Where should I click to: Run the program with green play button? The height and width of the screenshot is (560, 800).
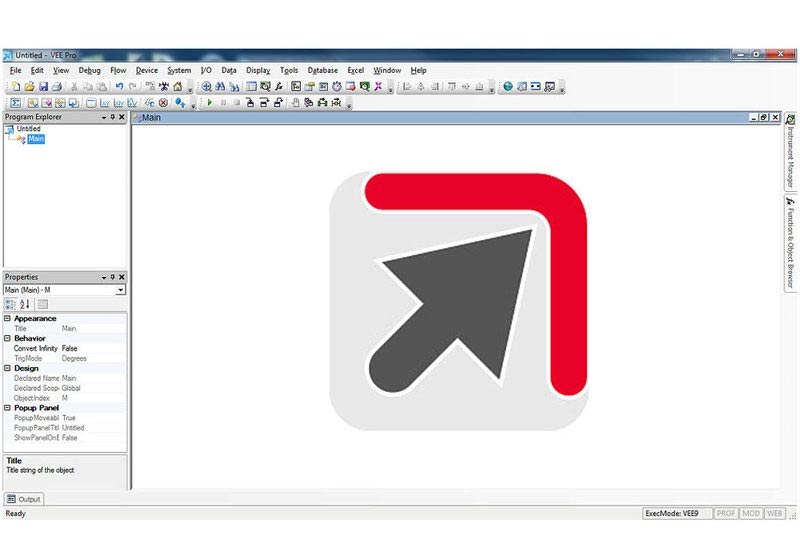[x=210, y=103]
